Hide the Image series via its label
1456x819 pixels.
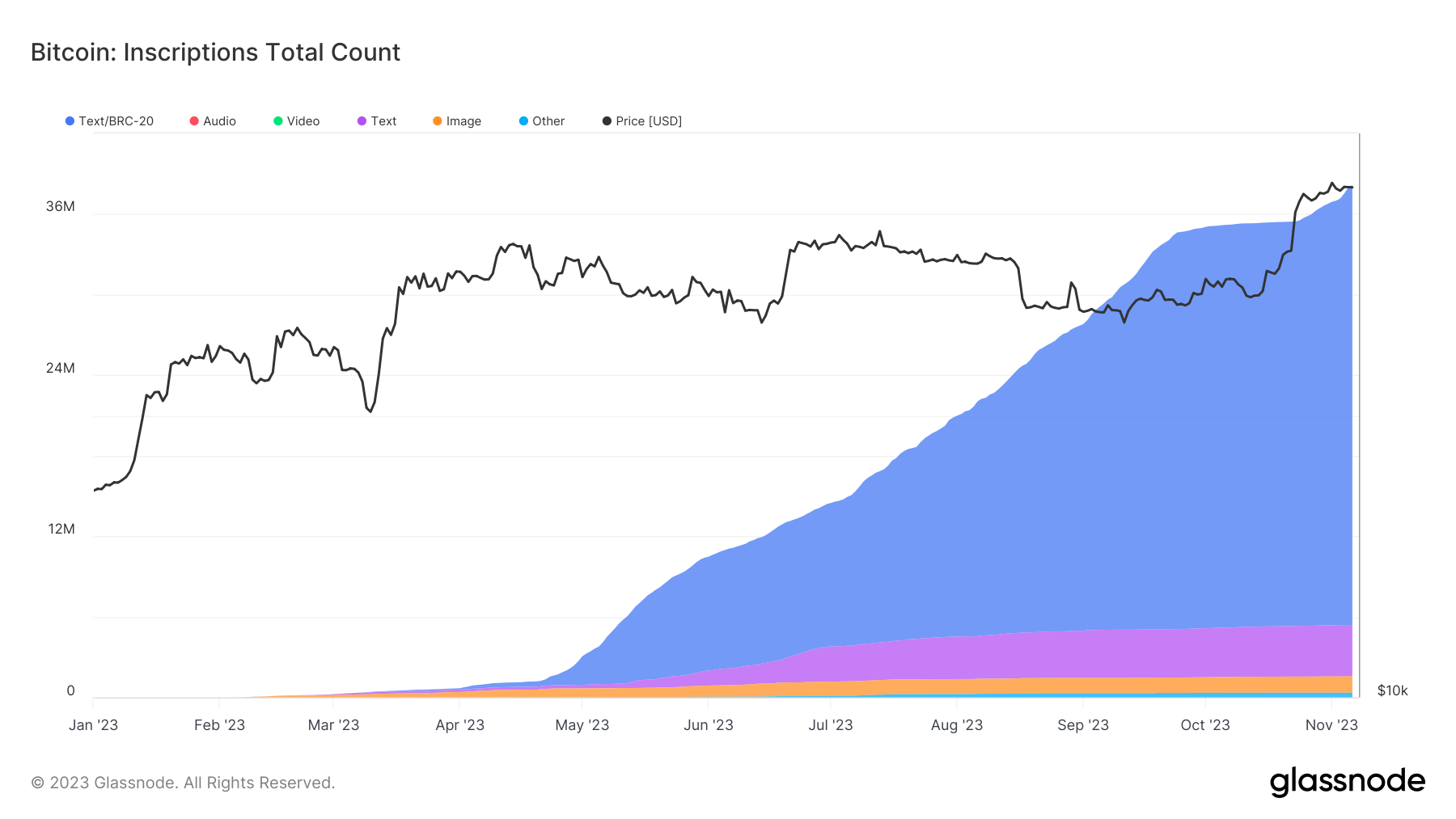point(463,121)
